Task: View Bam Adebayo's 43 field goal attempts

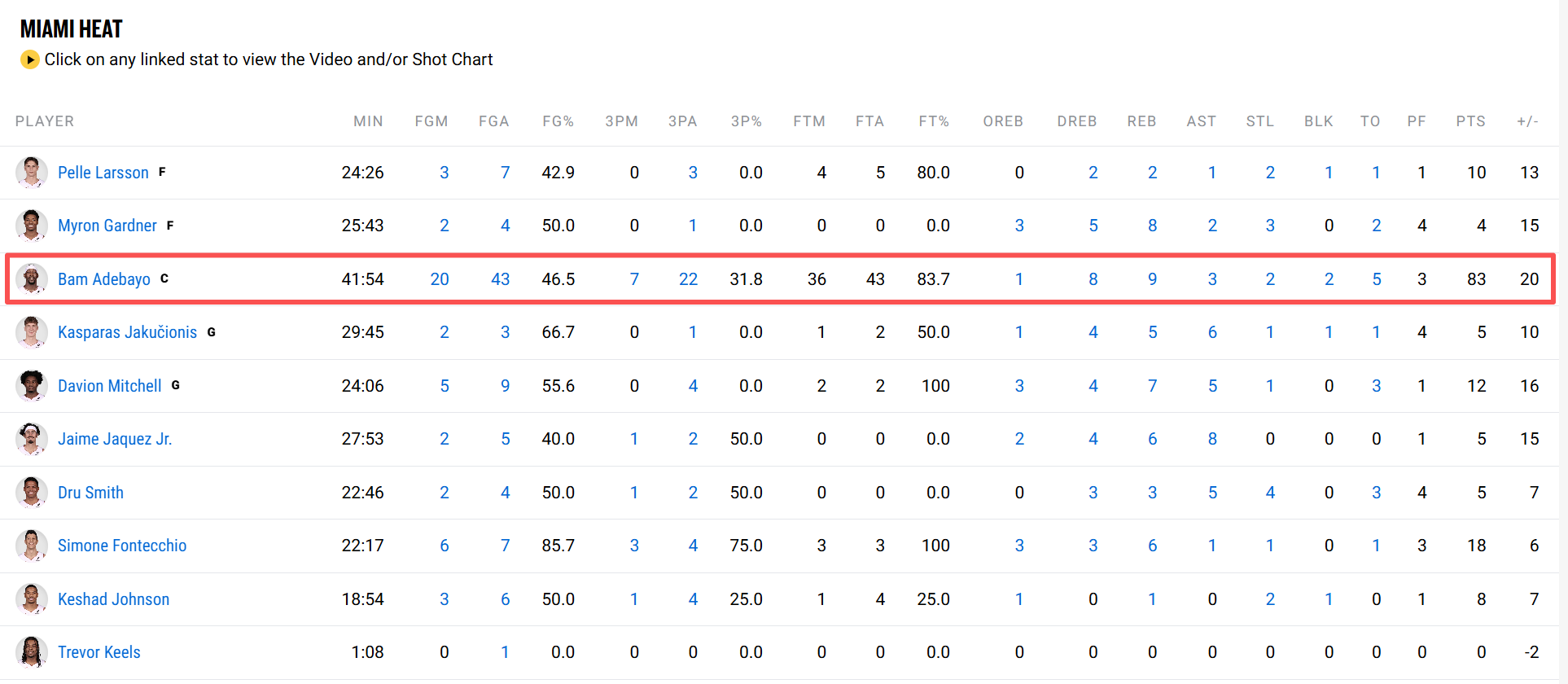Action: [500, 279]
